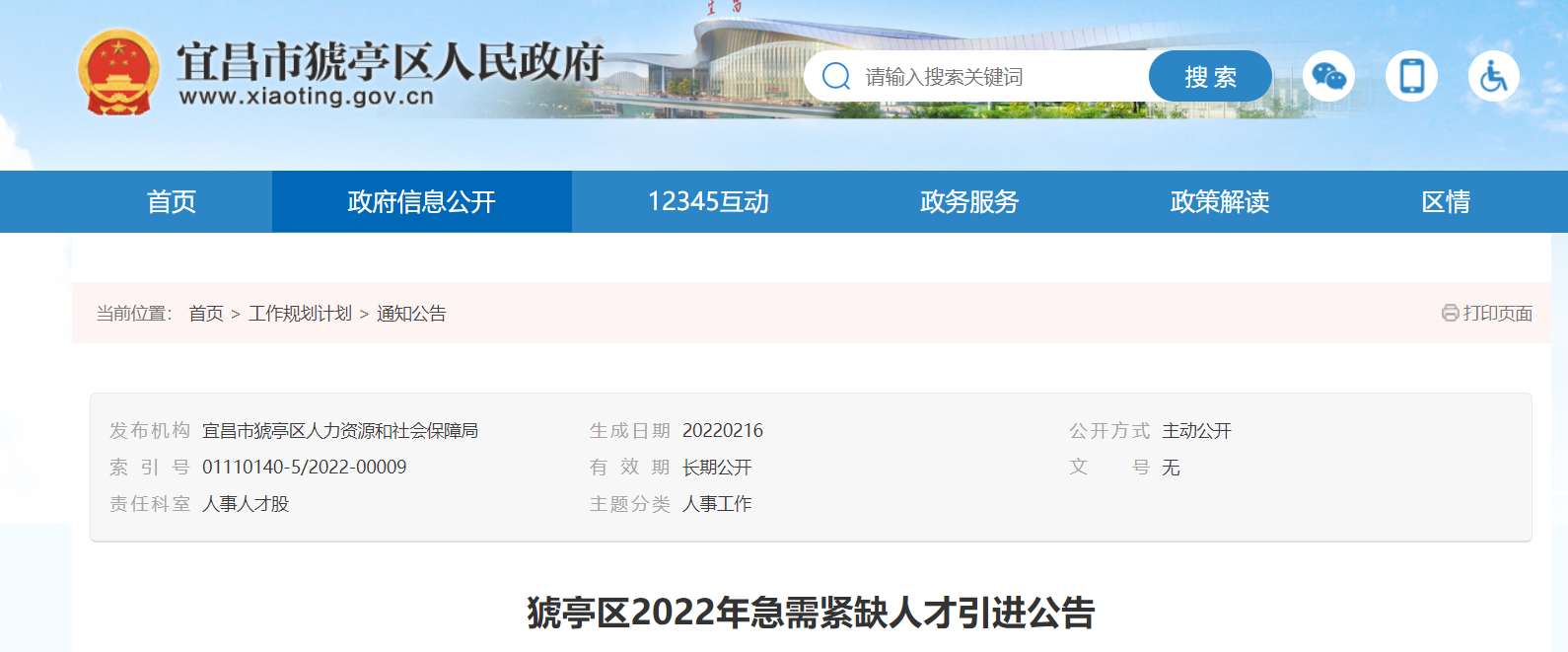Click the 搜索 button
1568x652 pixels.
1210,76
